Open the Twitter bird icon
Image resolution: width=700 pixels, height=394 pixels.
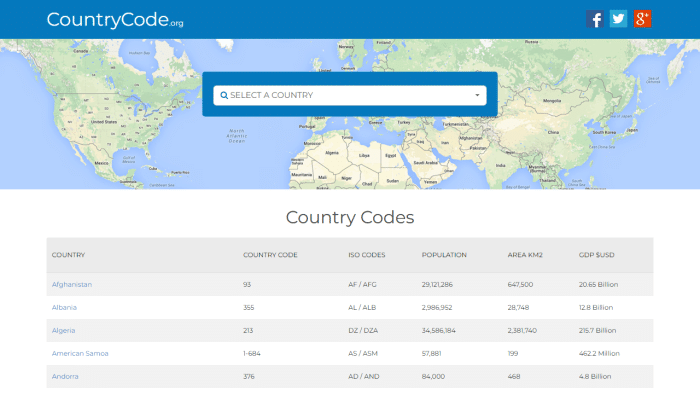618,19
